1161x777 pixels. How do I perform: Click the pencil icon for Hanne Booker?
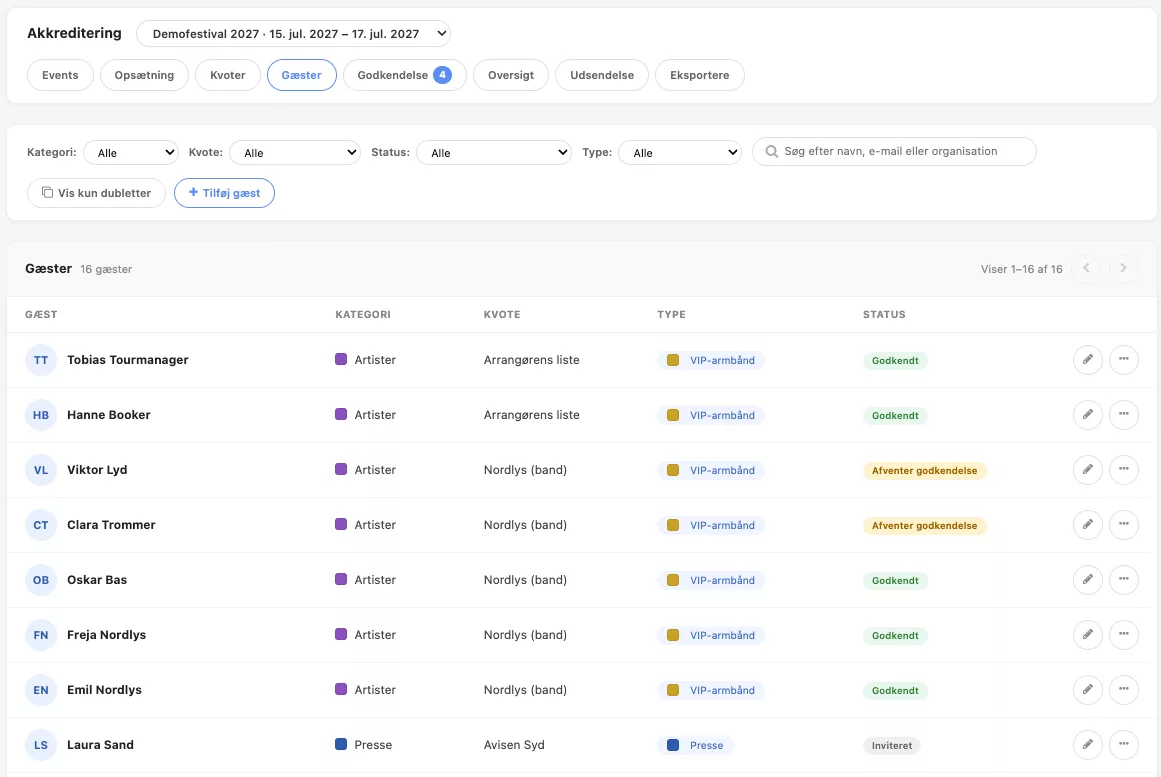coord(1088,415)
